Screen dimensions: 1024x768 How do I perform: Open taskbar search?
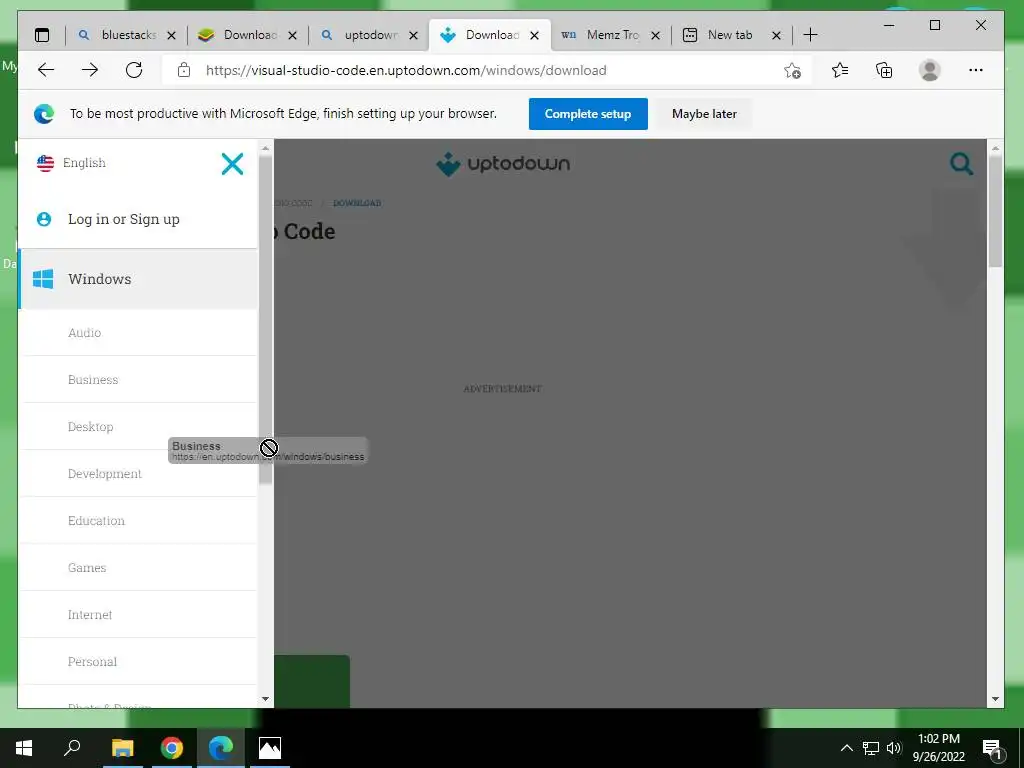coord(72,748)
